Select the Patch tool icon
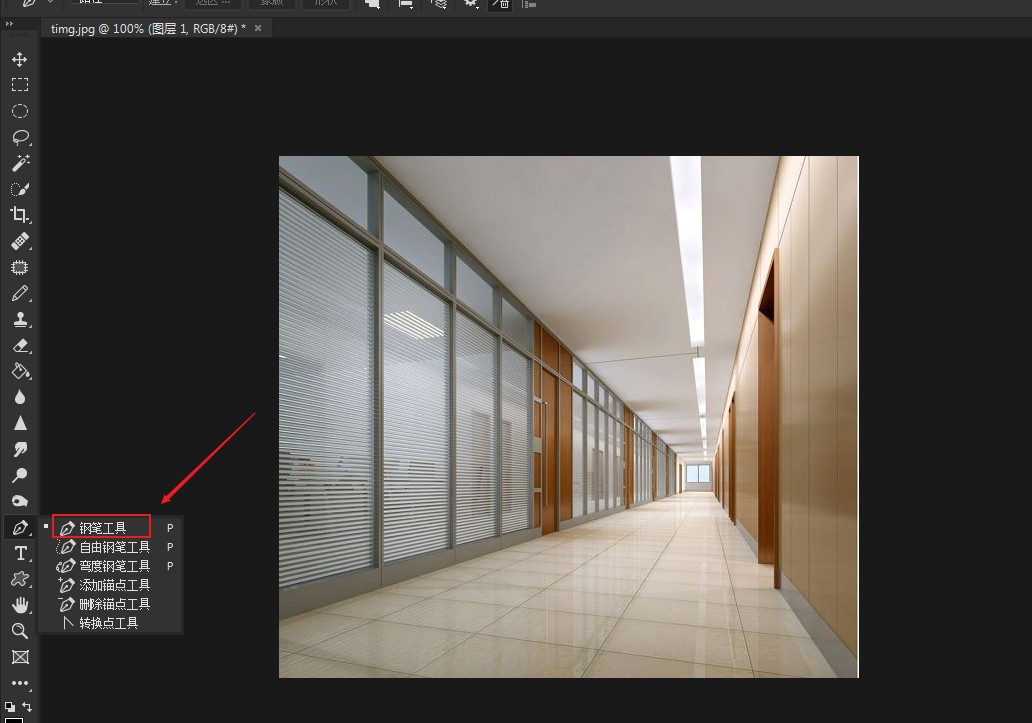 tap(20, 267)
